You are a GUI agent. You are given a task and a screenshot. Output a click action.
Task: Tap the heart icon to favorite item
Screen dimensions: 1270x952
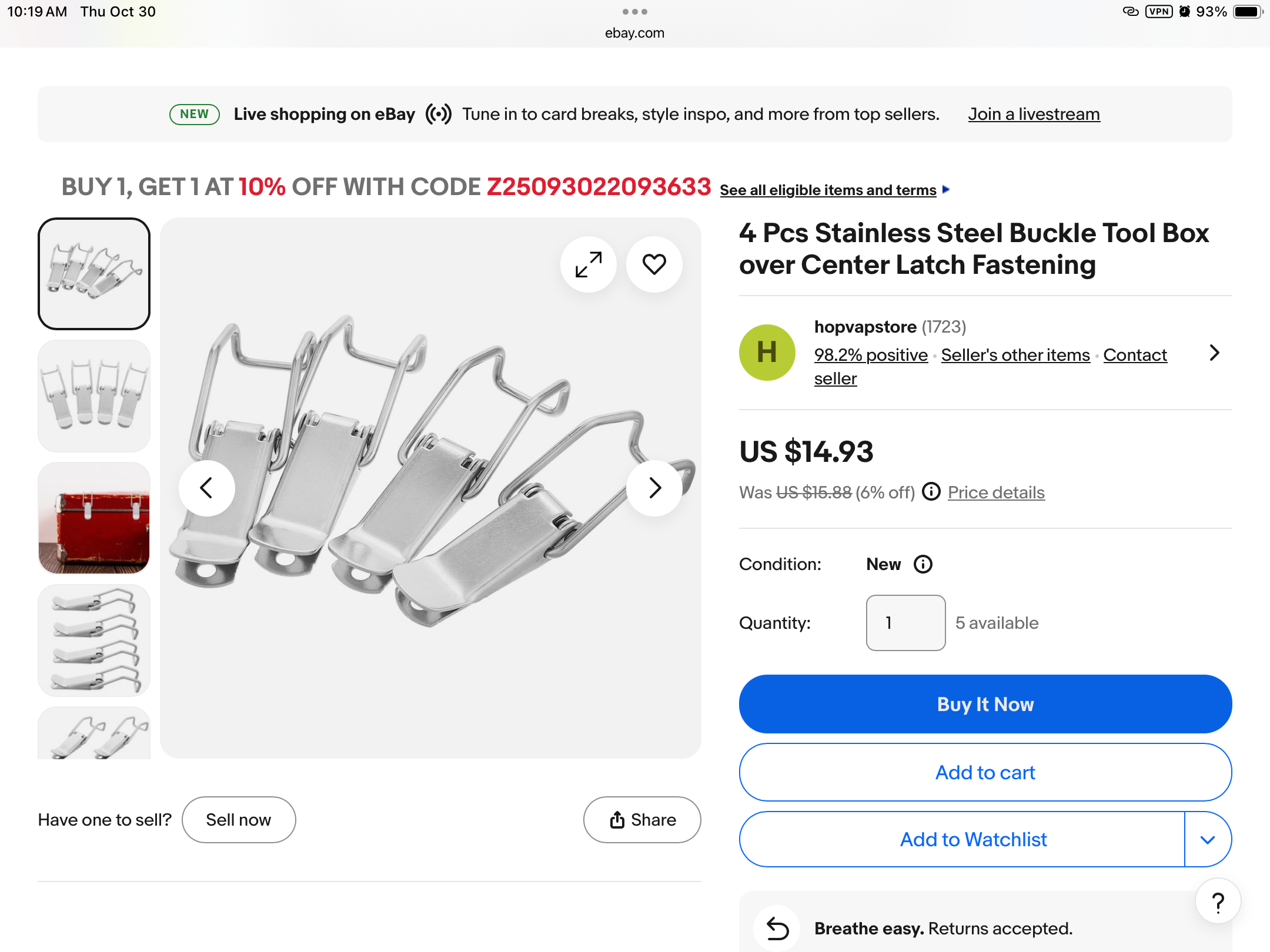pyautogui.click(x=654, y=264)
